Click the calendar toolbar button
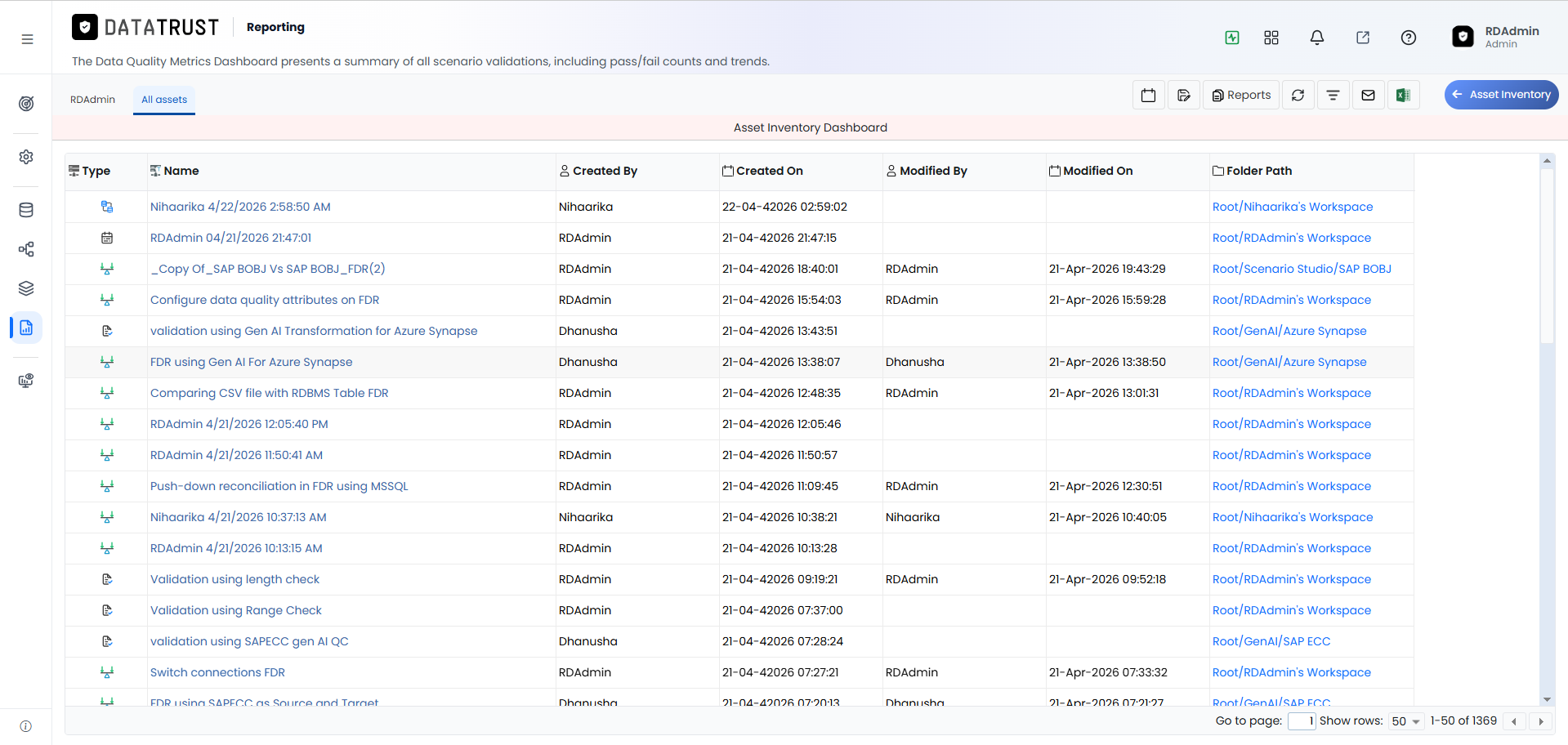1568x745 pixels. pyautogui.click(x=1148, y=95)
